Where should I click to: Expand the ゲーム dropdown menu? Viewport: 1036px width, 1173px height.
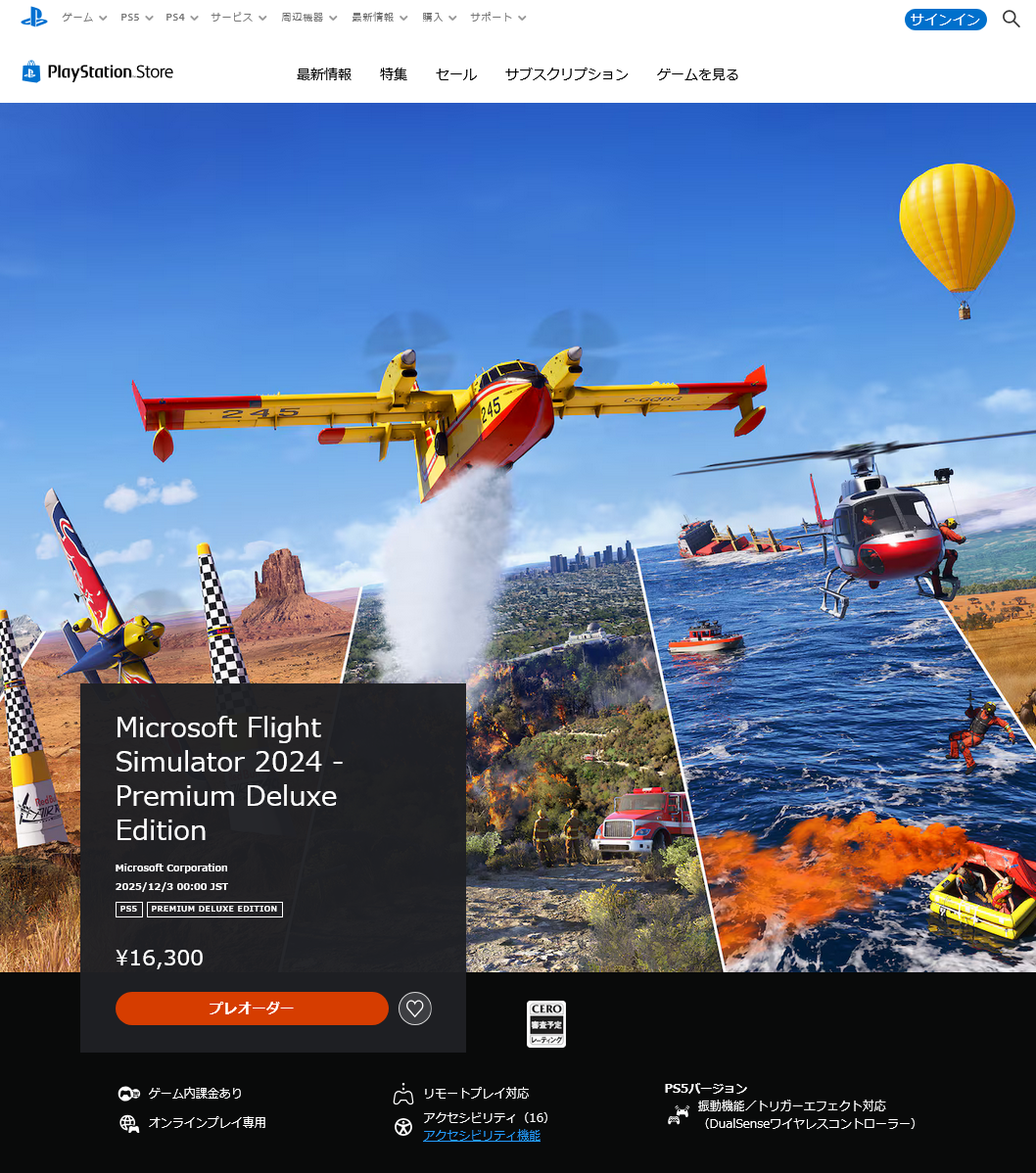click(x=84, y=18)
